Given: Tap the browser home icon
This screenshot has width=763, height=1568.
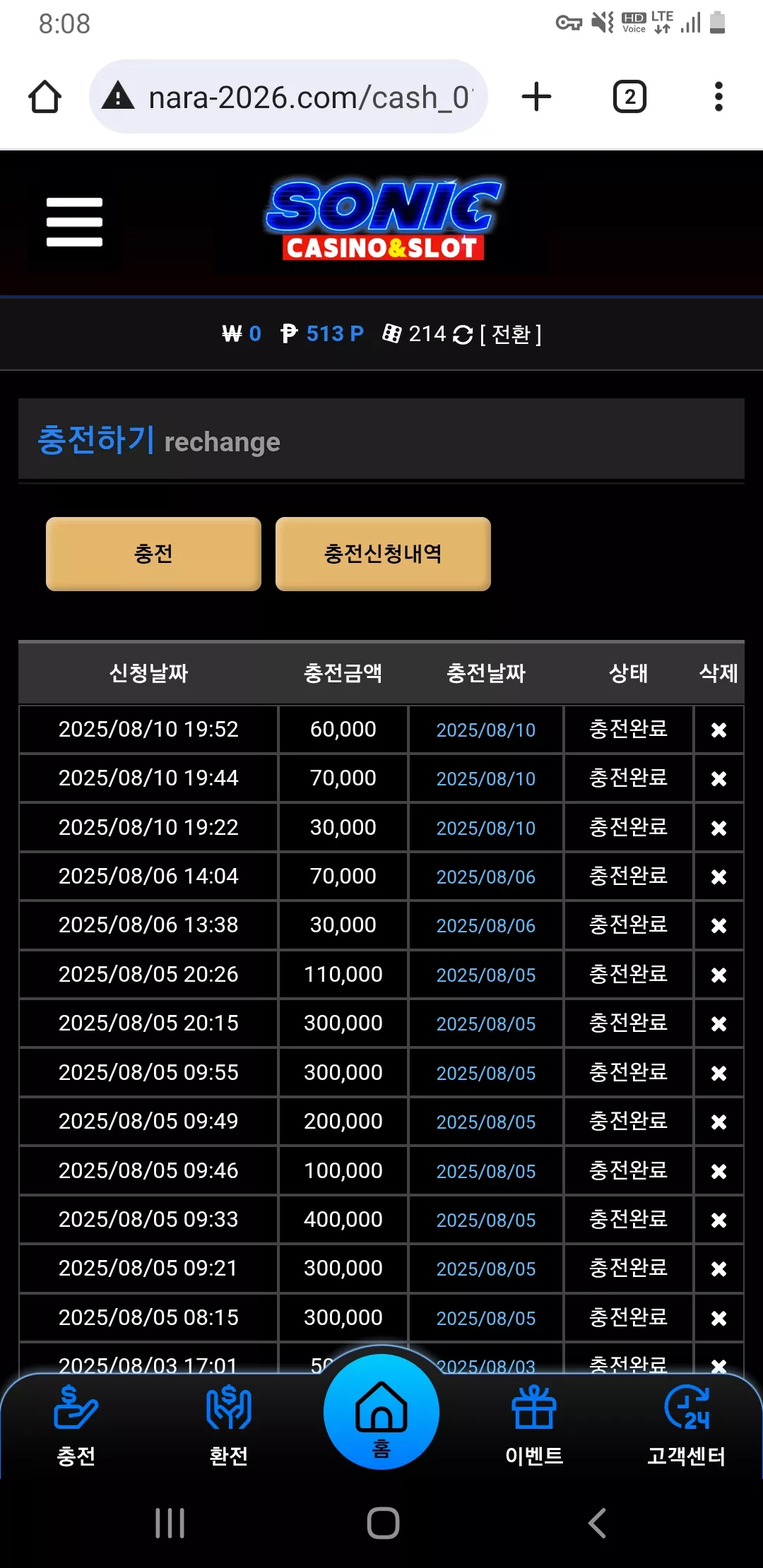Looking at the screenshot, I should click(x=45, y=97).
